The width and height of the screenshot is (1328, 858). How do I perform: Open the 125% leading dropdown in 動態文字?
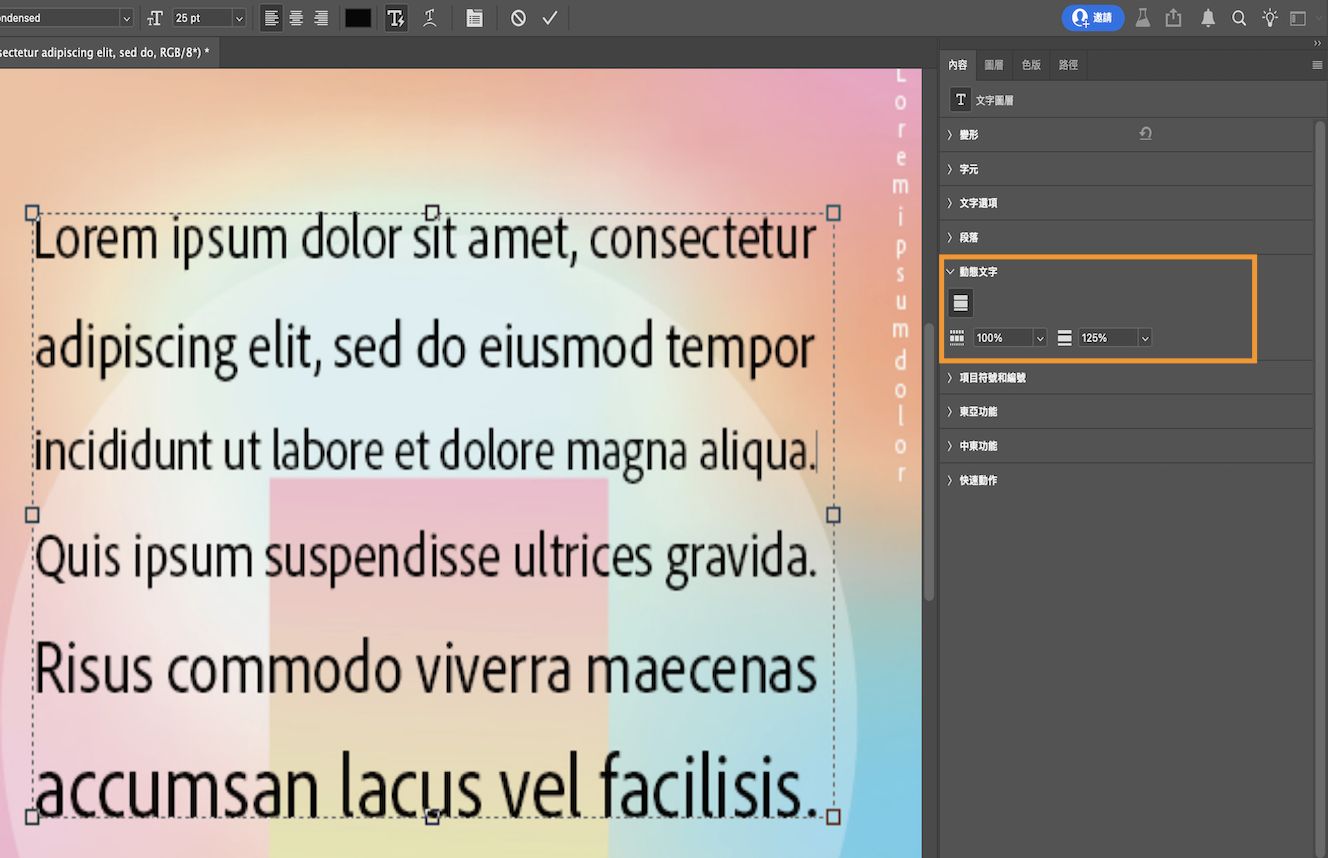point(1113,337)
